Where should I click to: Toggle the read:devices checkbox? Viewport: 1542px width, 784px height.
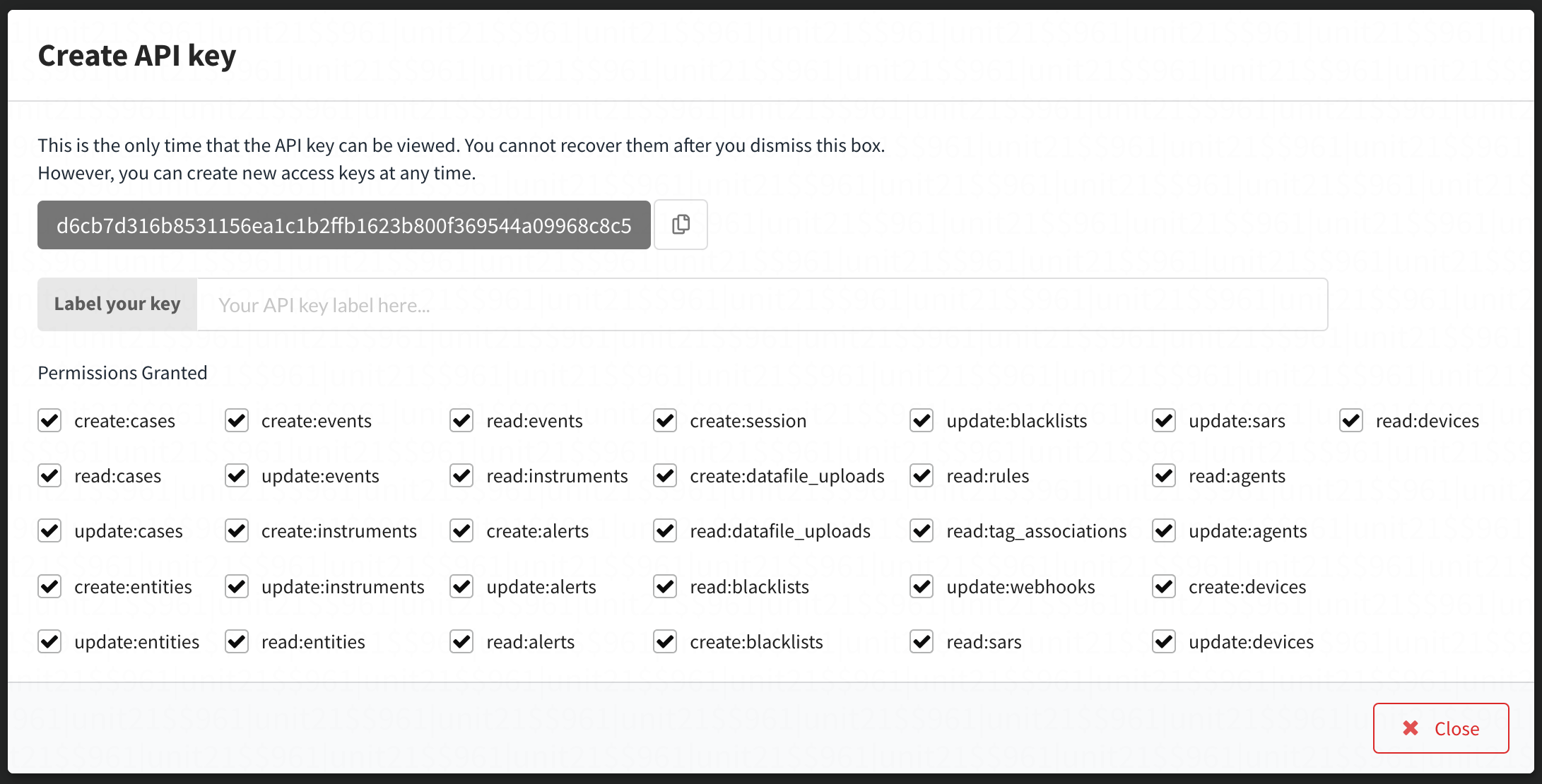pos(1351,421)
